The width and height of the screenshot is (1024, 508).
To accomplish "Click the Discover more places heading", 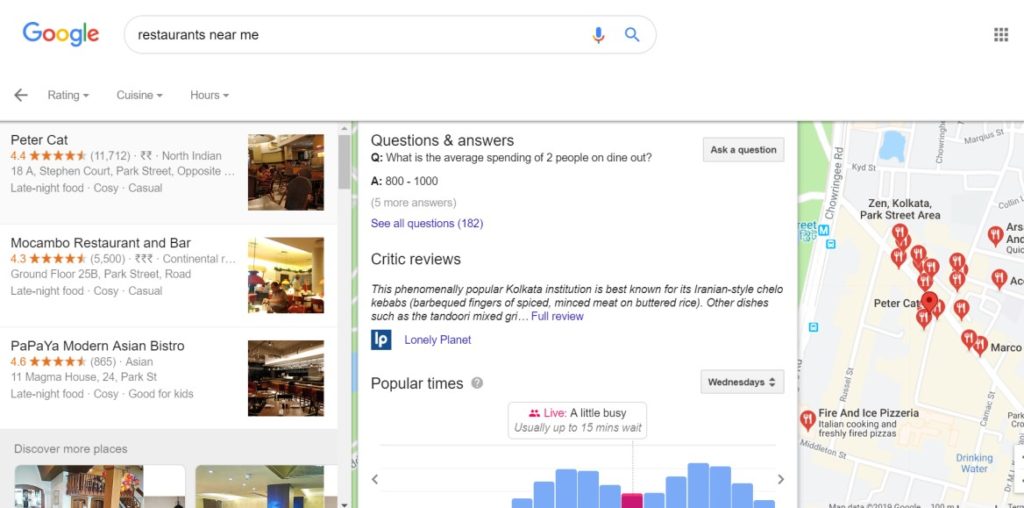I will (x=71, y=449).
